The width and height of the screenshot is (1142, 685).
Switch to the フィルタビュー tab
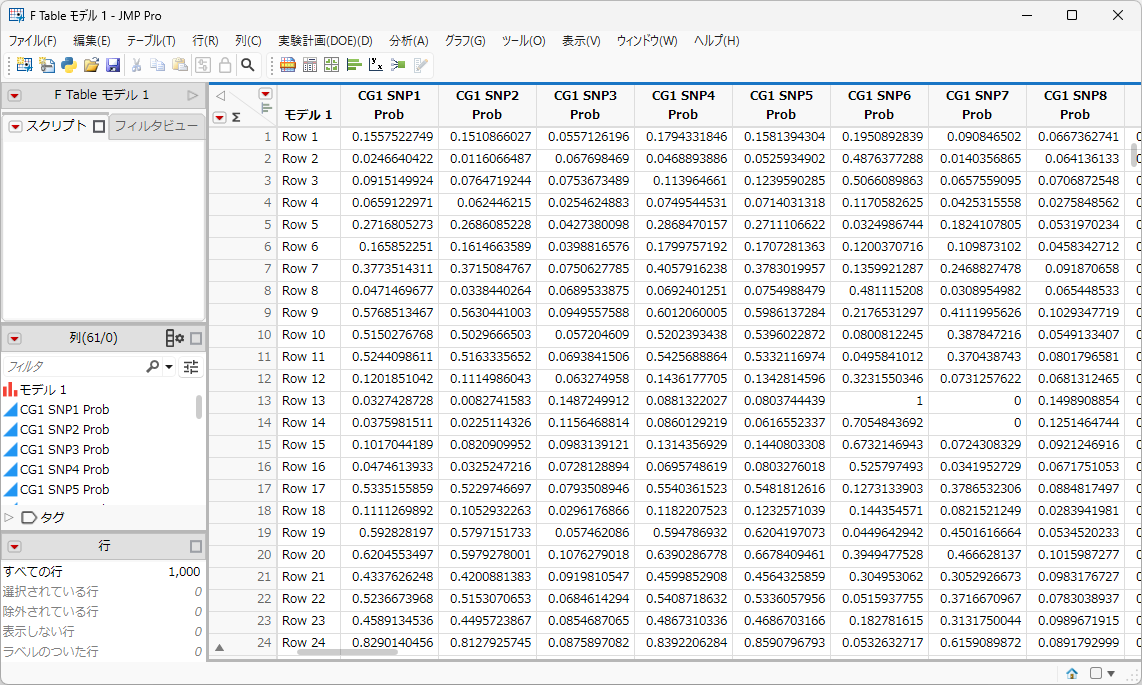point(156,126)
